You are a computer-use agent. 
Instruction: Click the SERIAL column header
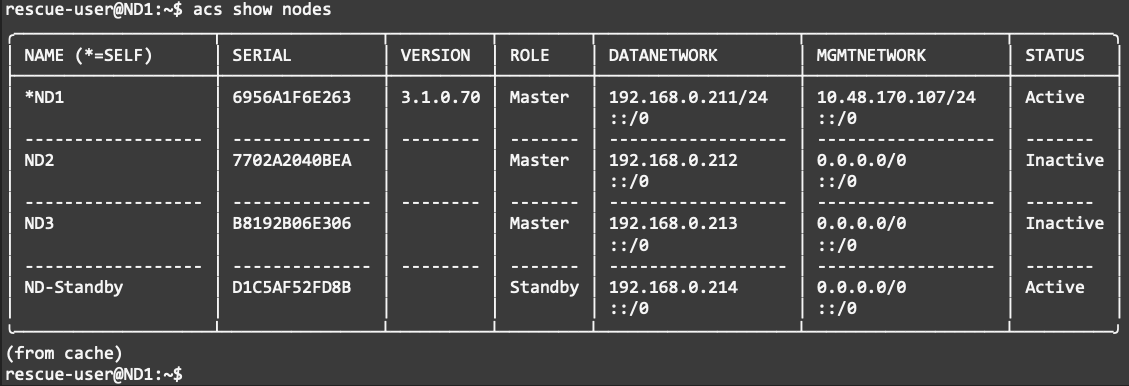tap(261, 55)
